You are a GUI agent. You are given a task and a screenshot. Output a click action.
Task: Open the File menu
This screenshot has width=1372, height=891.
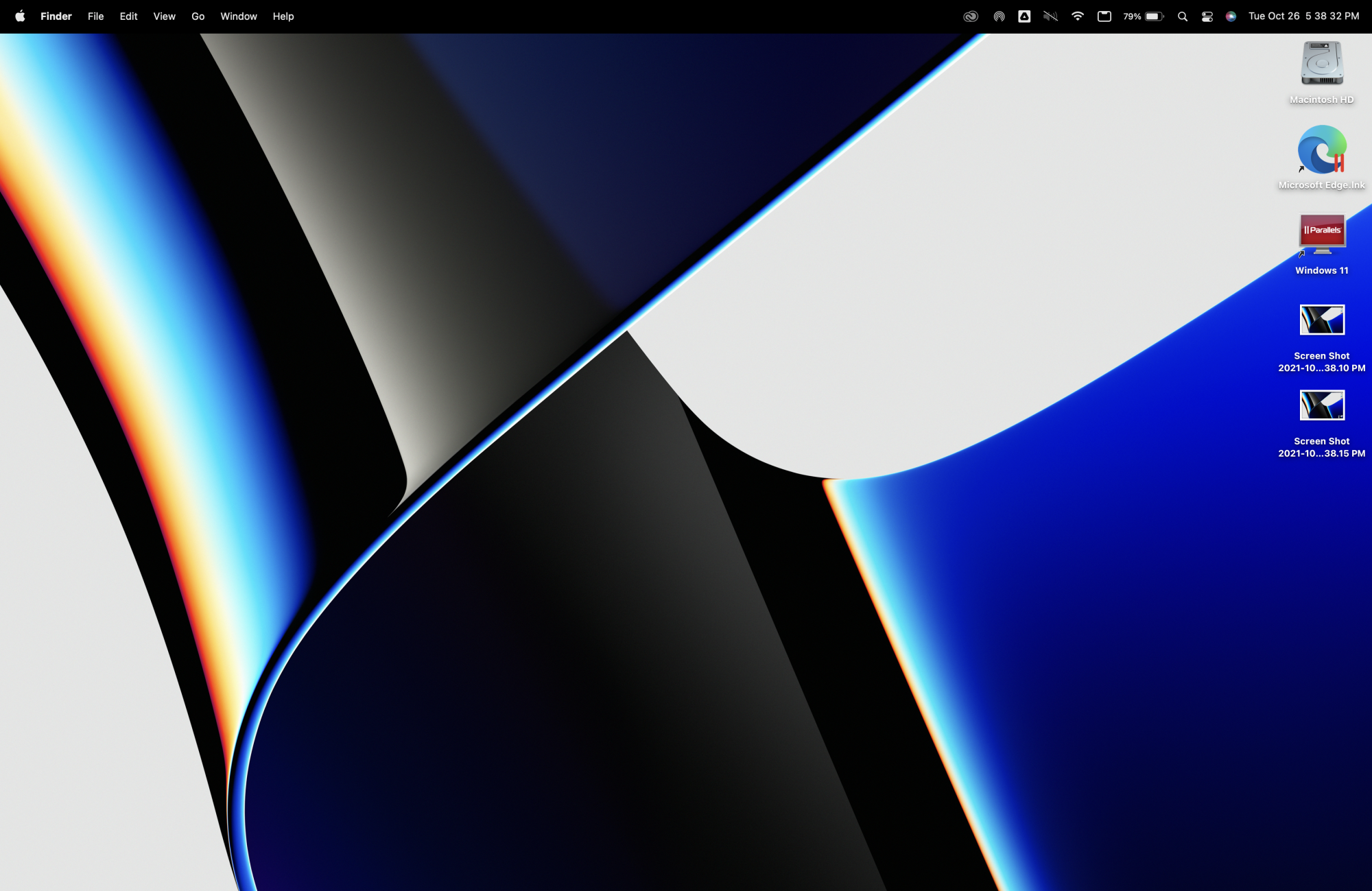tap(95, 16)
